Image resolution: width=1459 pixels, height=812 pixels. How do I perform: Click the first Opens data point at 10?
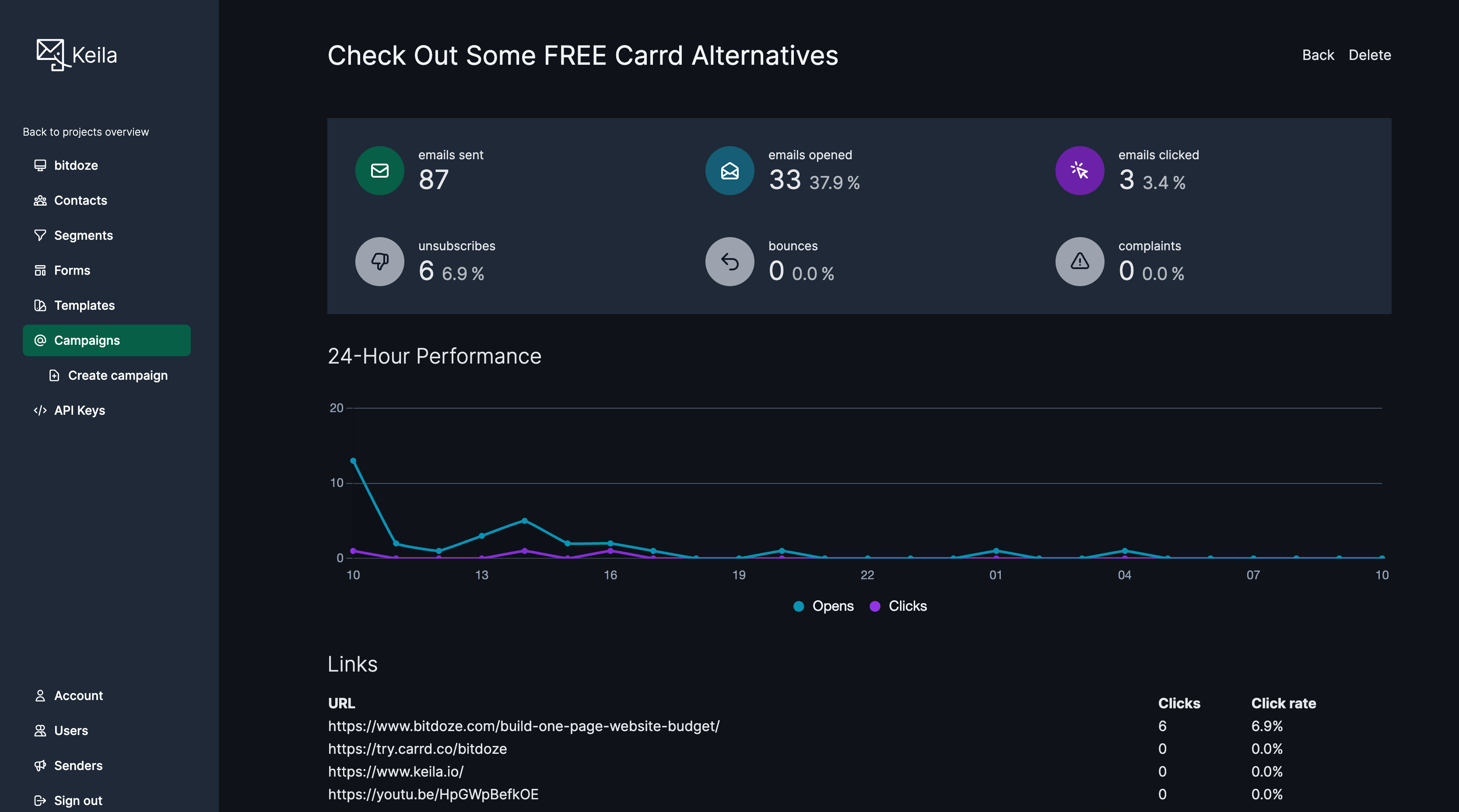tap(353, 461)
